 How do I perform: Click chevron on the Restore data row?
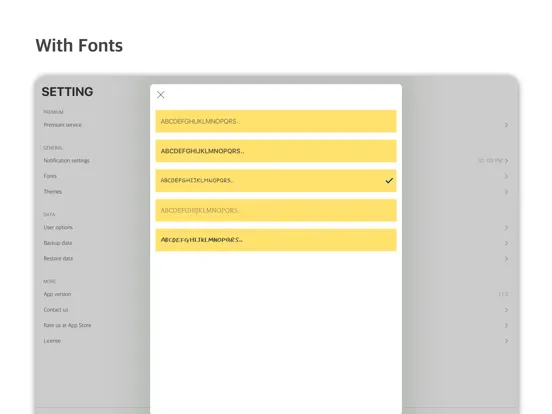[x=506, y=258]
